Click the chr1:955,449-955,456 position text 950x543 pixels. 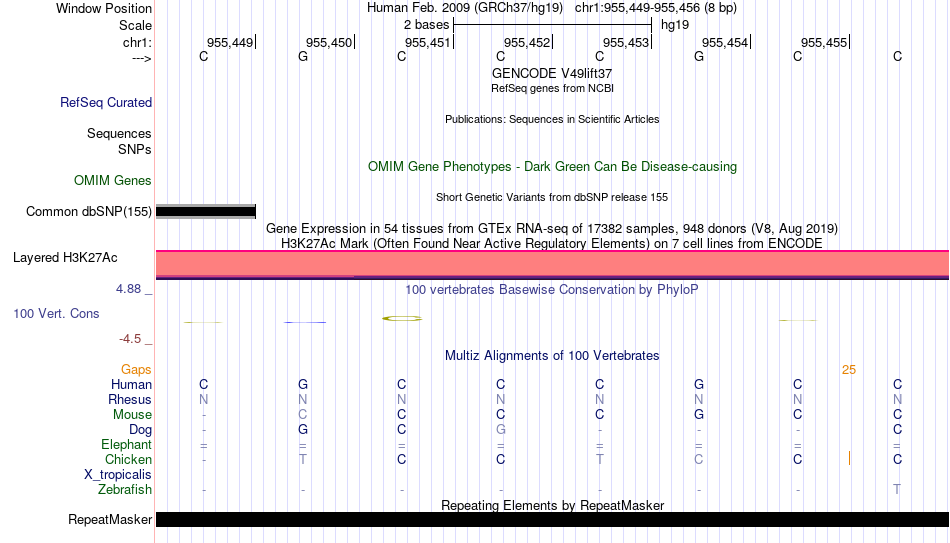[656, 8]
